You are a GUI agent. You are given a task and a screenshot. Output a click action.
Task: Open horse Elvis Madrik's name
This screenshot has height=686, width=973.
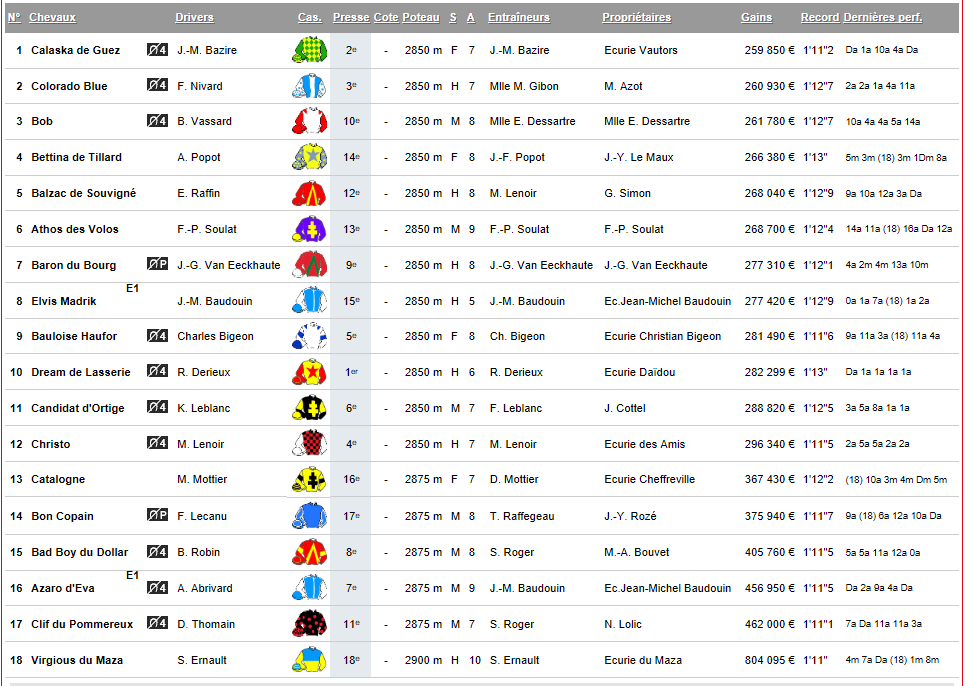tap(66, 301)
